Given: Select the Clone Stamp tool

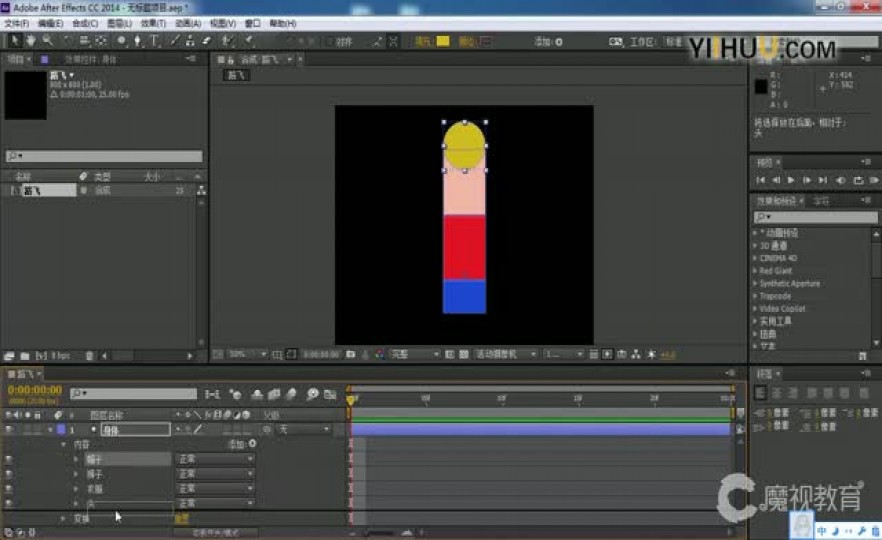Looking at the screenshot, I should tap(190, 40).
